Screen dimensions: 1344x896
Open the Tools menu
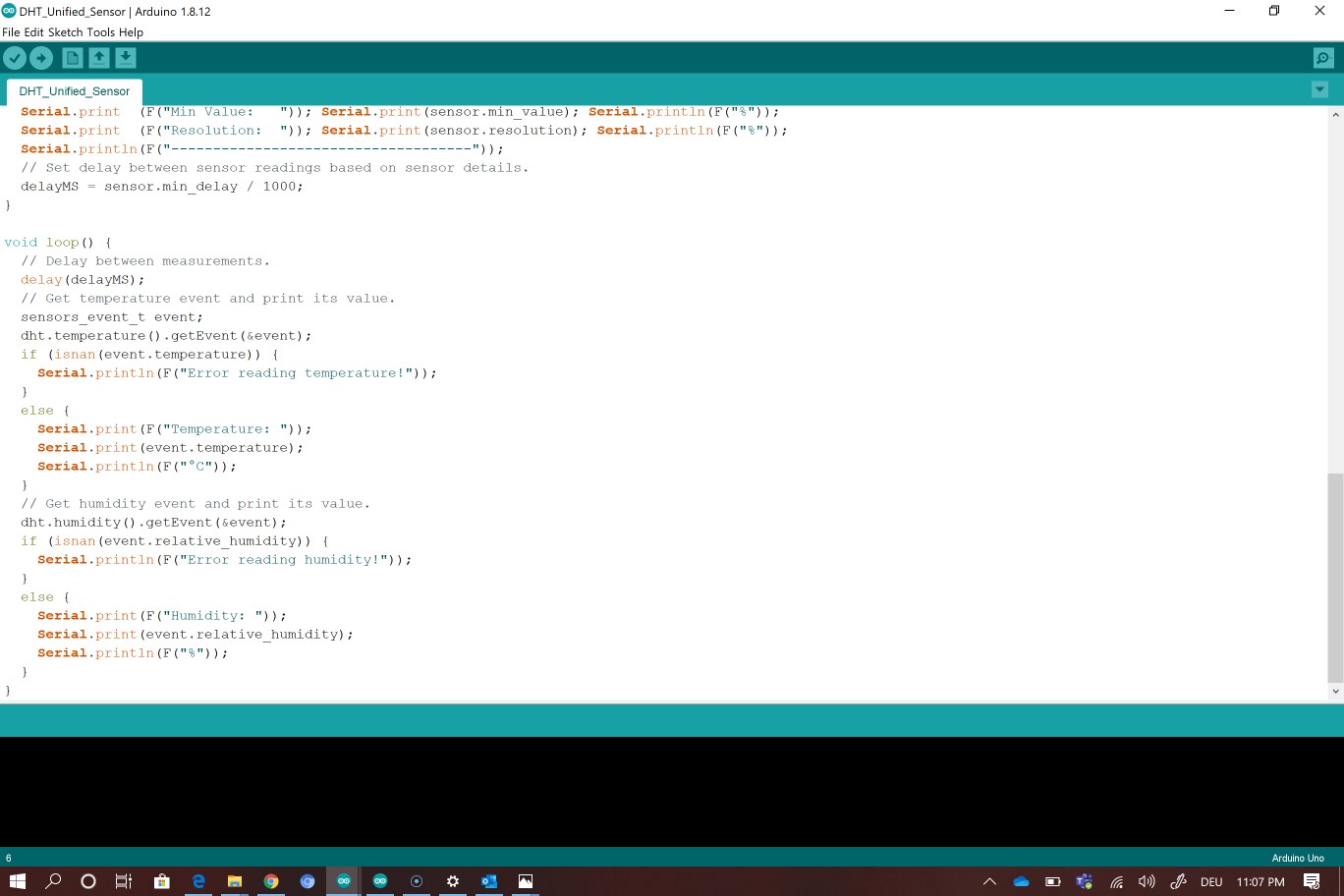tap(101, 31)
